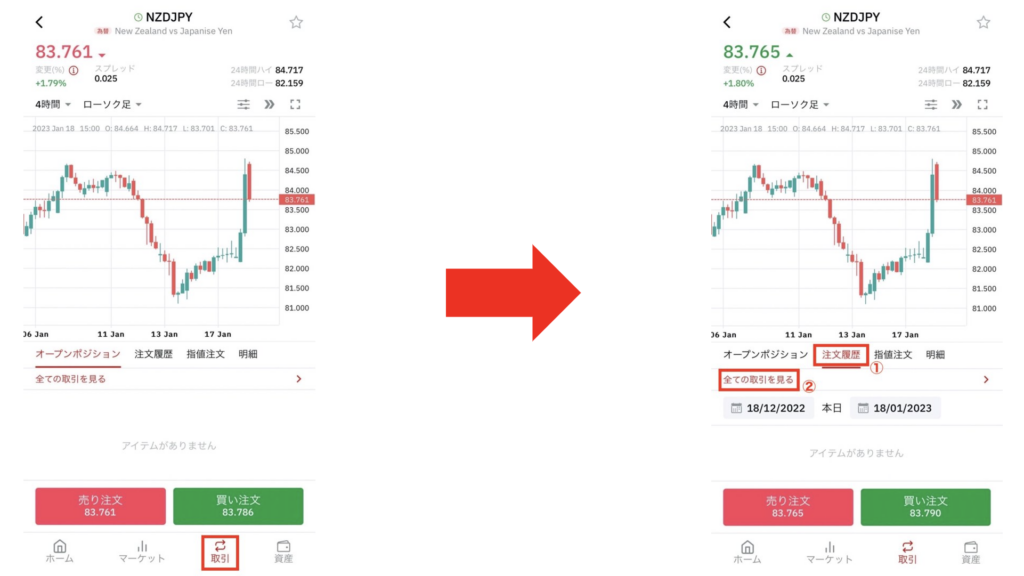The height and width of the screenshot is (576, 1024).
Task: Open chart indicator settings on the left screen
Action: (243, 104)
